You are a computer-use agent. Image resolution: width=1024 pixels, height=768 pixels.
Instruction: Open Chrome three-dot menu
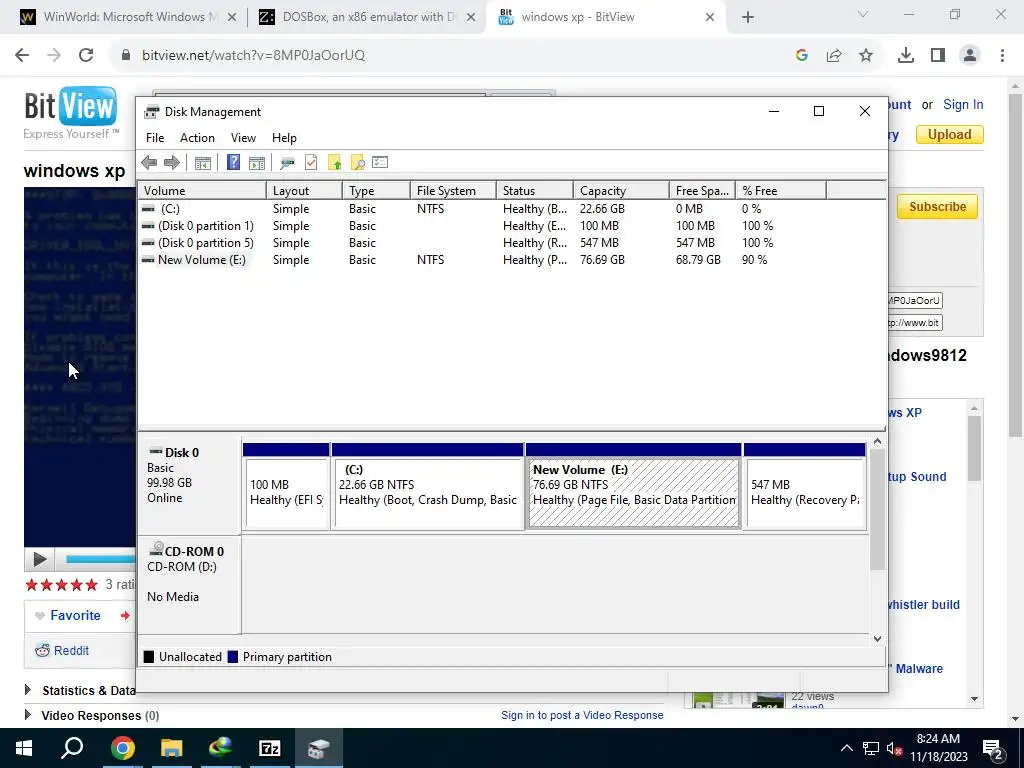pyautogui.click(x=1002, y=56)
